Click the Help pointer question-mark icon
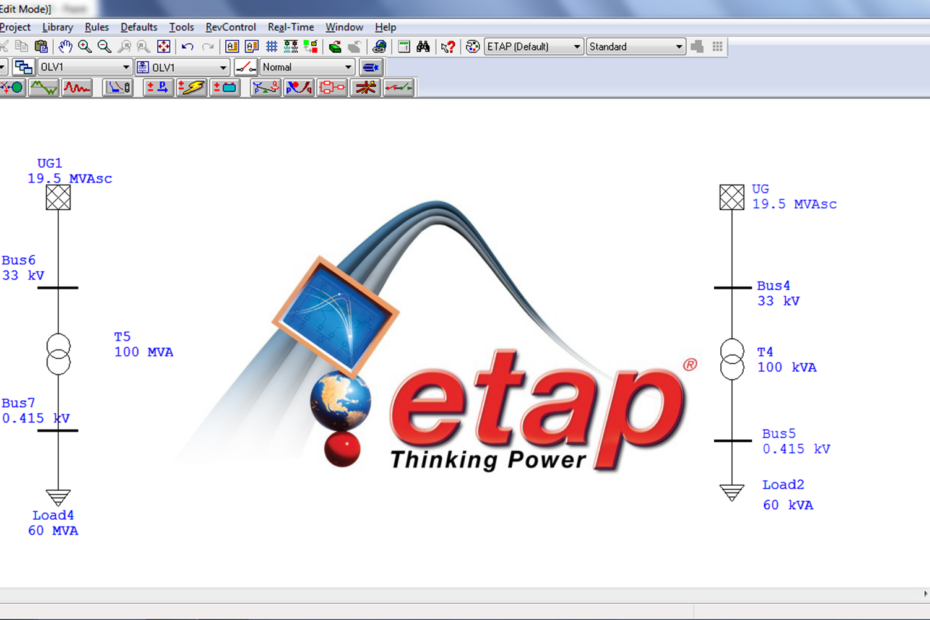930x620 pixels. pyautogui.click(x=448, y=46)
